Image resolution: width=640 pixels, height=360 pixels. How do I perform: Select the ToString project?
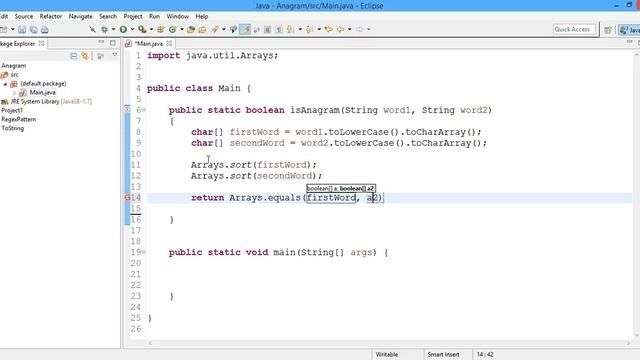[13, 129]
